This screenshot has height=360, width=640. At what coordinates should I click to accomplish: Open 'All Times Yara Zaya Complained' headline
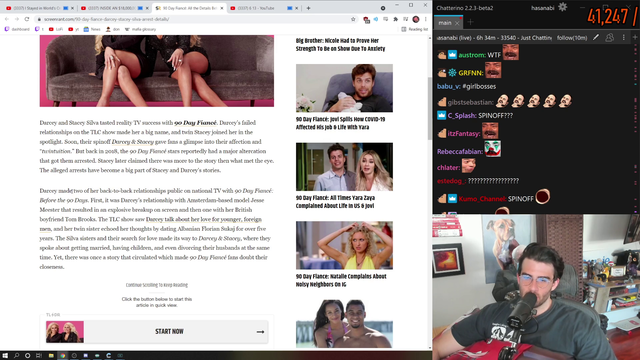point(335,202)
